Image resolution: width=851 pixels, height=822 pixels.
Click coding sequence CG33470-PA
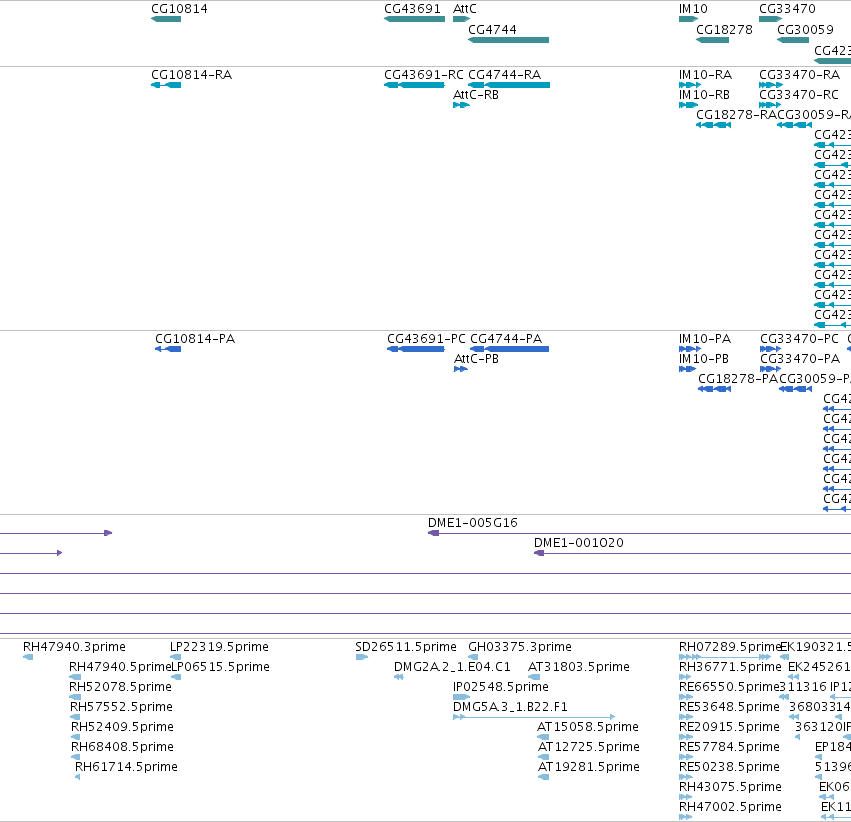pos(771,369)
